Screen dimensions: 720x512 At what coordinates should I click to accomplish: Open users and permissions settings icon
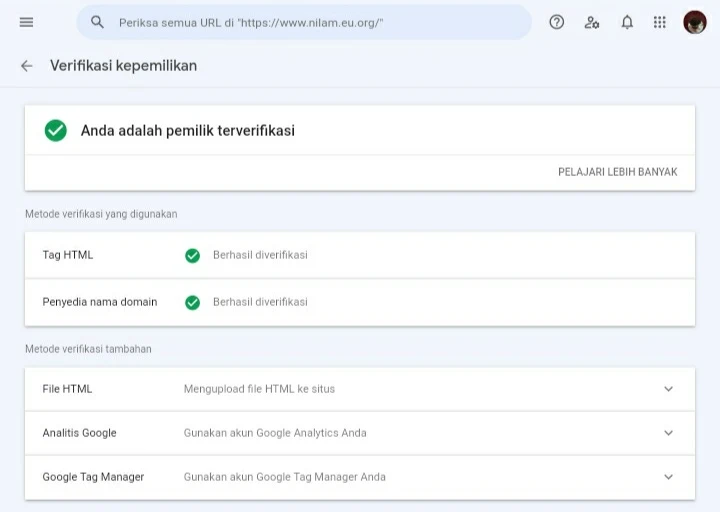[592, 22]
